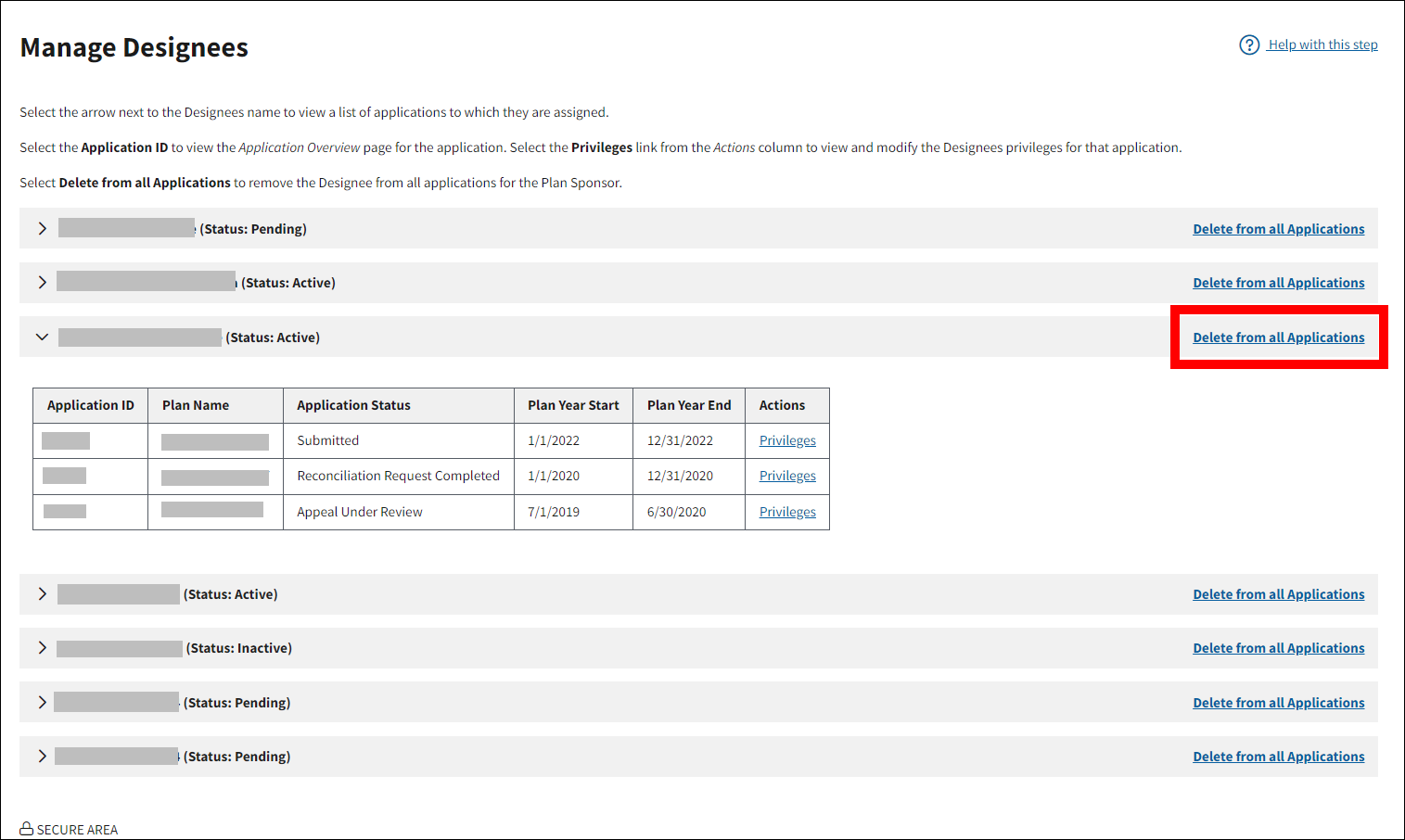The height and width of the screenshot is (840, 1405).
Task: Select the Application ID of the Appeal Under Review row
Action: [65, 512]
